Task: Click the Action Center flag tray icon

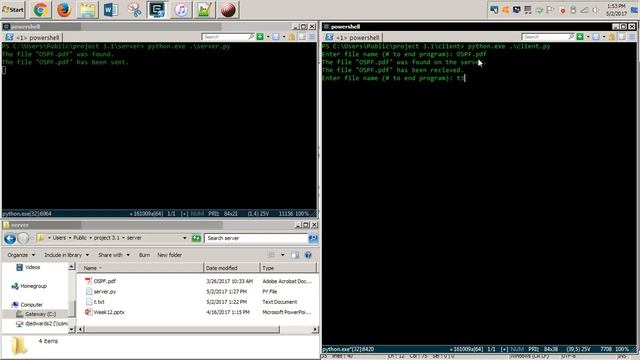Action: [x=550, y=10]
